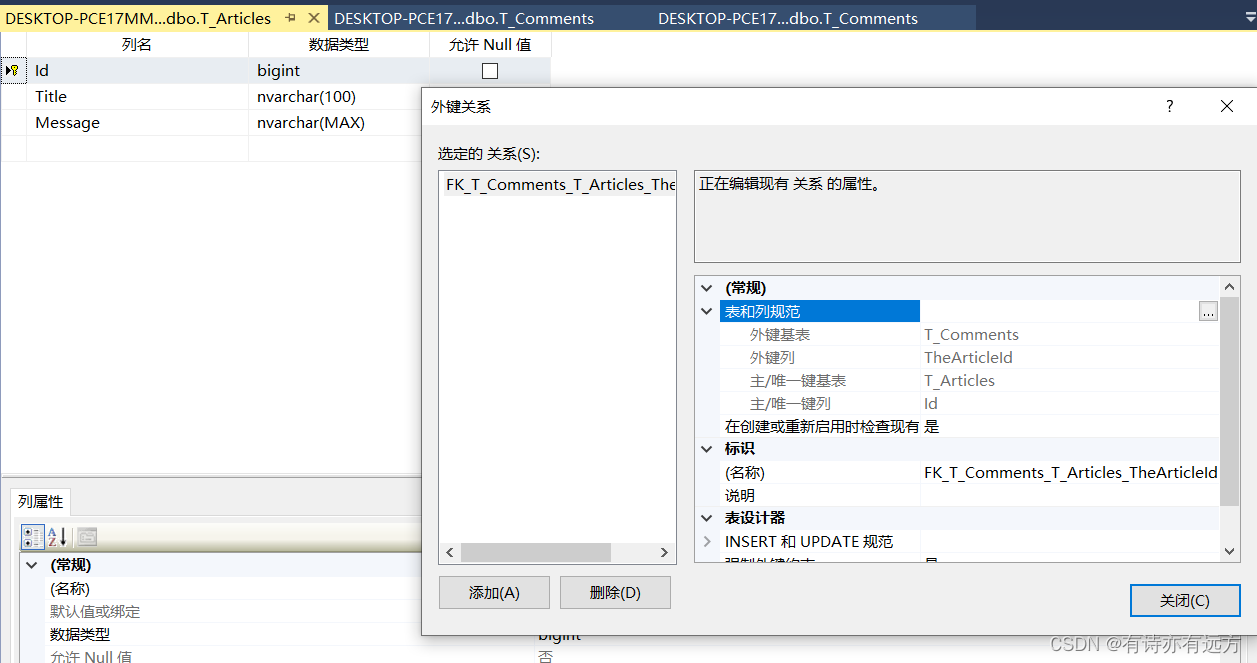Click the 外键列 property row
This screenshot has height=663, width=1257.
pyautogui.click(x=969, y=358)
